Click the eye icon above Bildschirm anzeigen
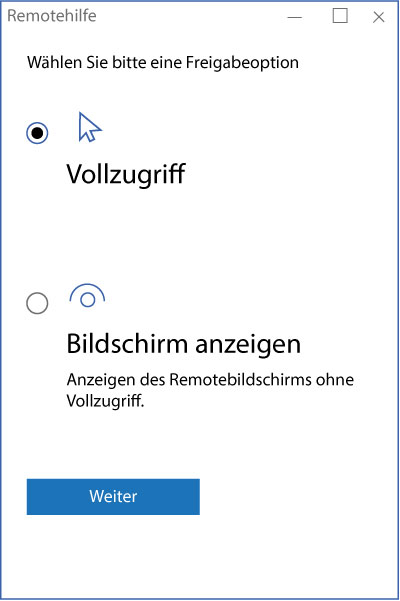400x601 pixels. (x=87, y=296)
